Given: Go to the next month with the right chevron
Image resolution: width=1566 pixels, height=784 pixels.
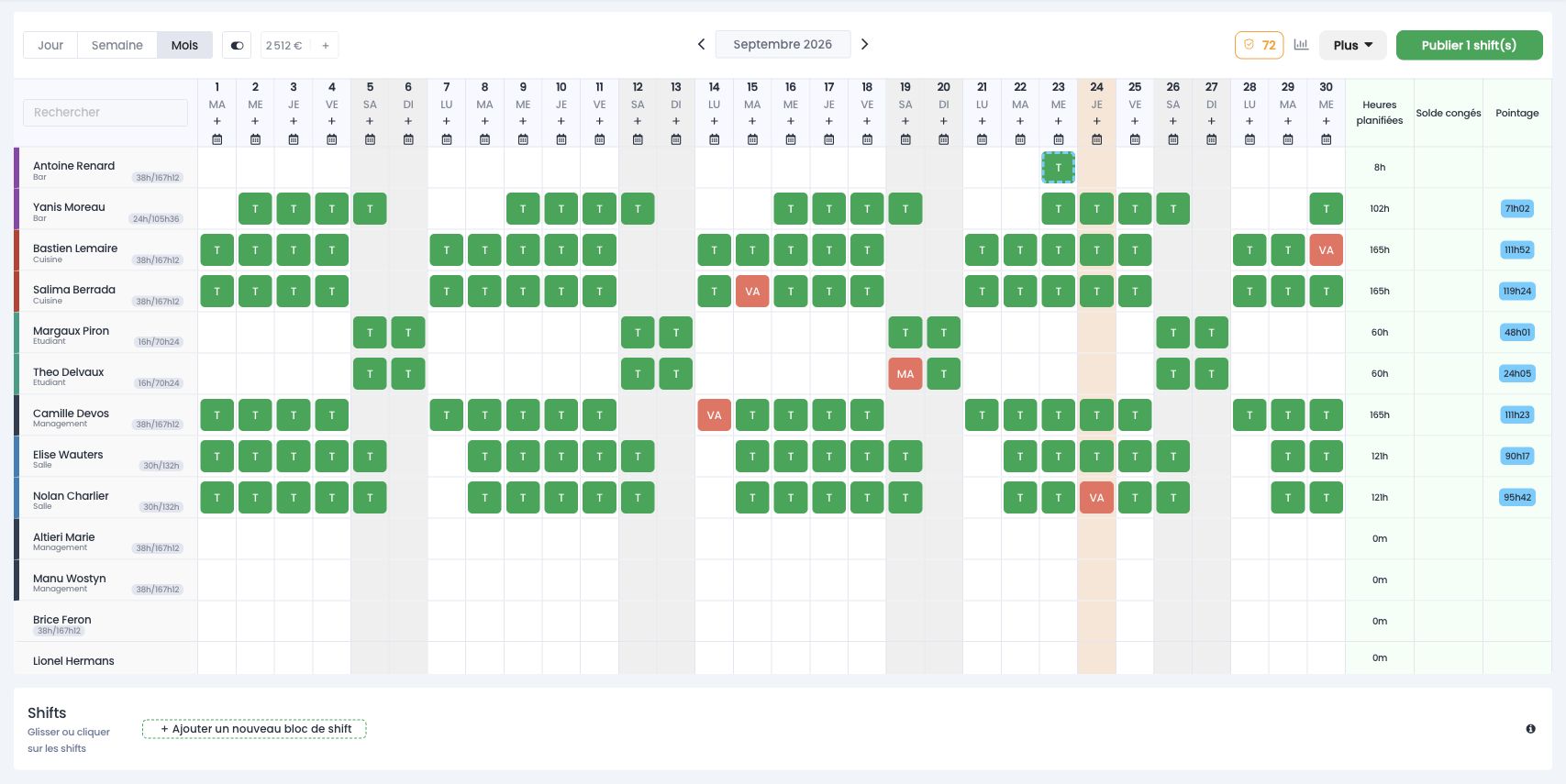Looking at the screenshot, I should click(864, 44).
